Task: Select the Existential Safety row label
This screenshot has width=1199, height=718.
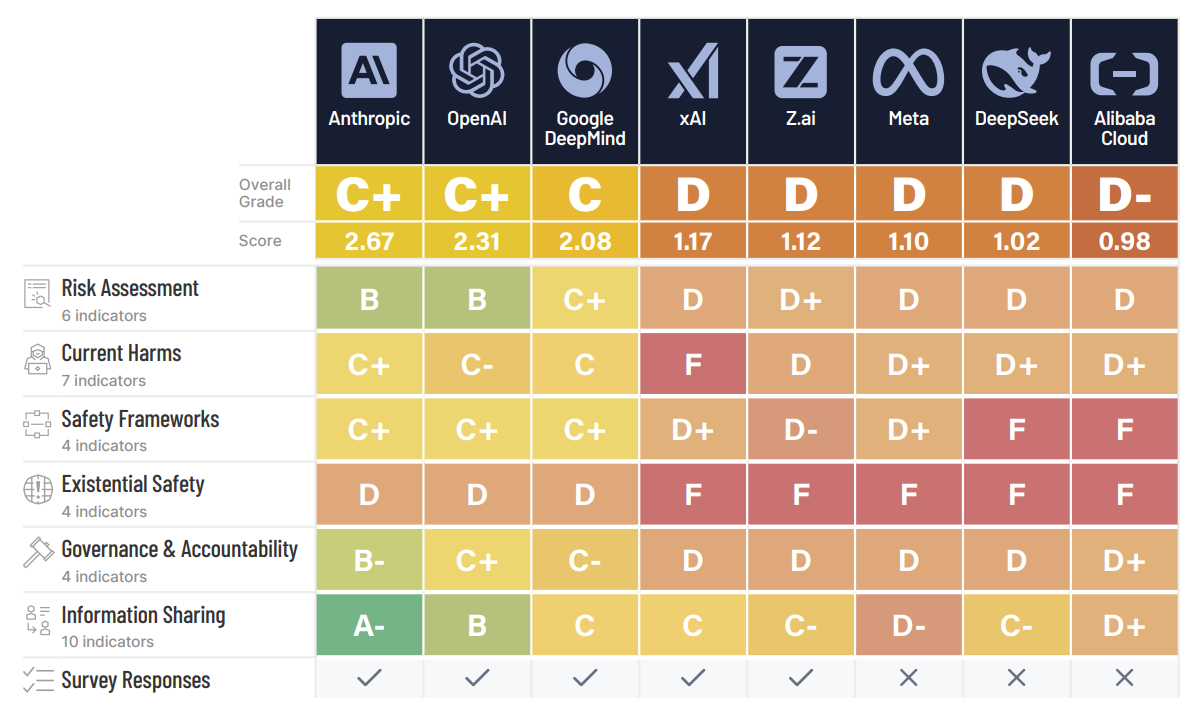Action: coord(133,485)
